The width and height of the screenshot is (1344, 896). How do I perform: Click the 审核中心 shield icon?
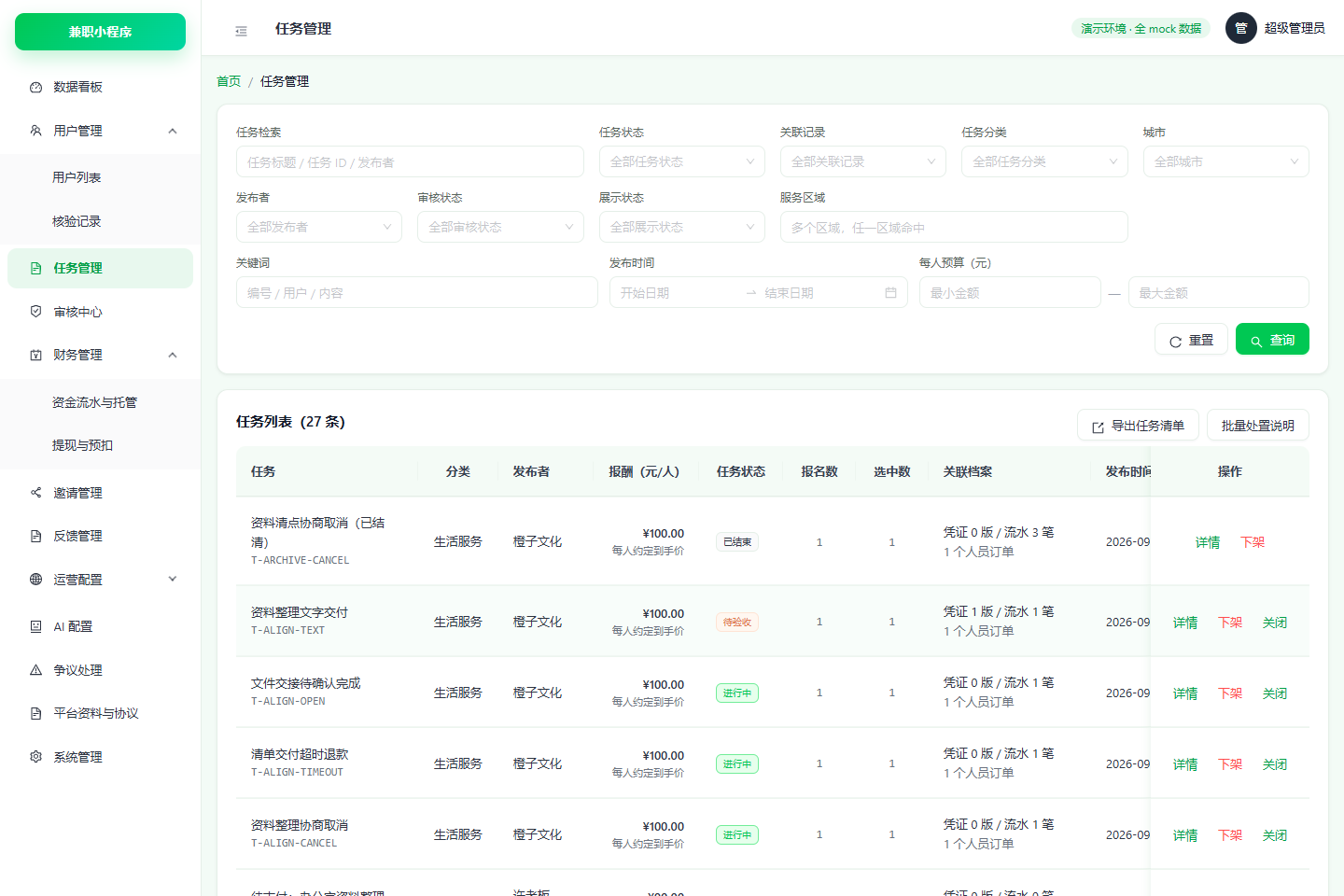pos(35,312)
